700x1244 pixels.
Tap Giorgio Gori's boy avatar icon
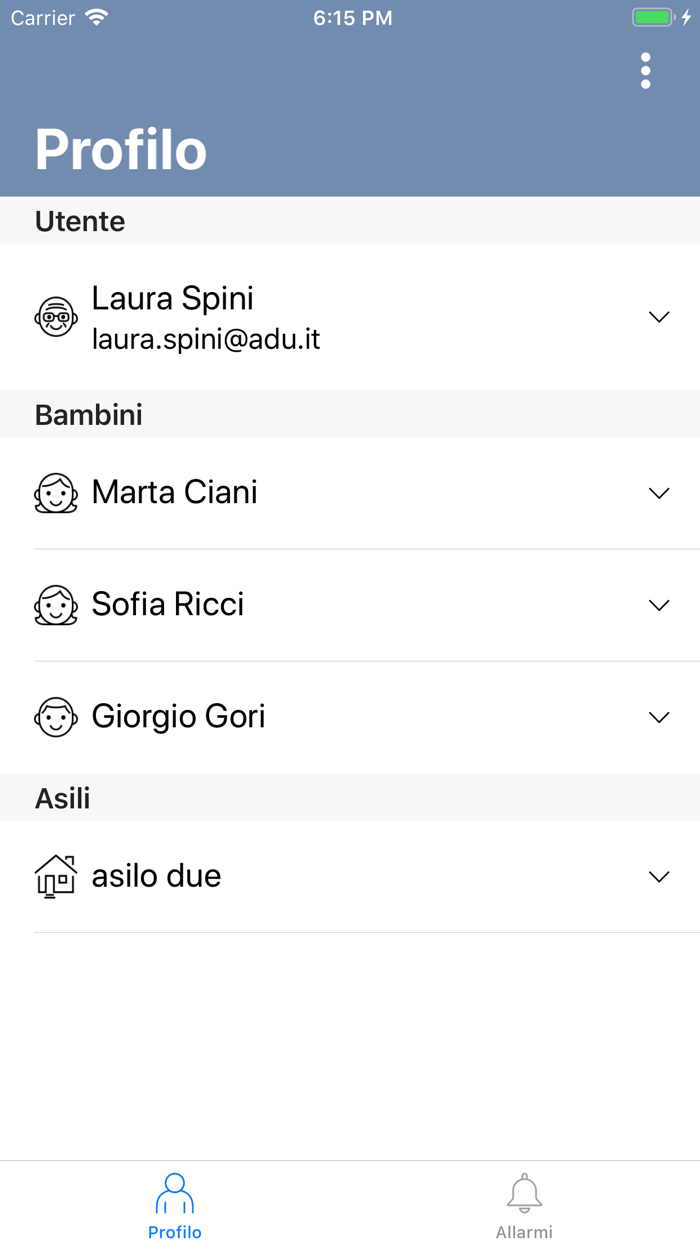pyautogui.click(x=56, y=717)
